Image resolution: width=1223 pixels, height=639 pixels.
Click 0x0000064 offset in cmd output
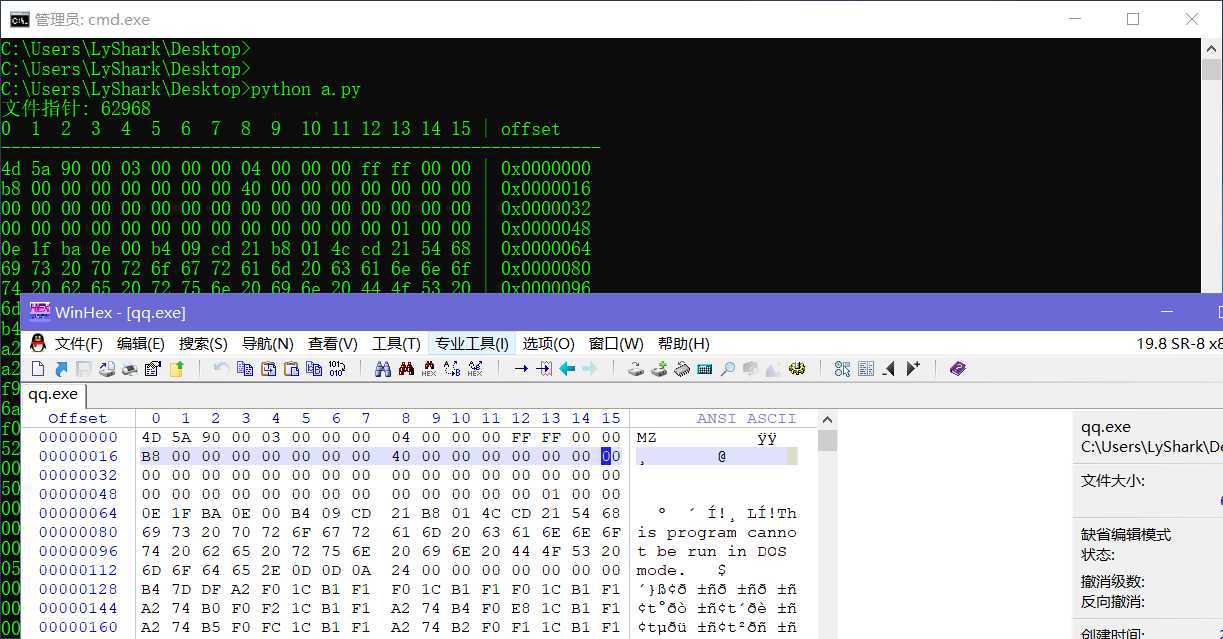coord(546,248)
